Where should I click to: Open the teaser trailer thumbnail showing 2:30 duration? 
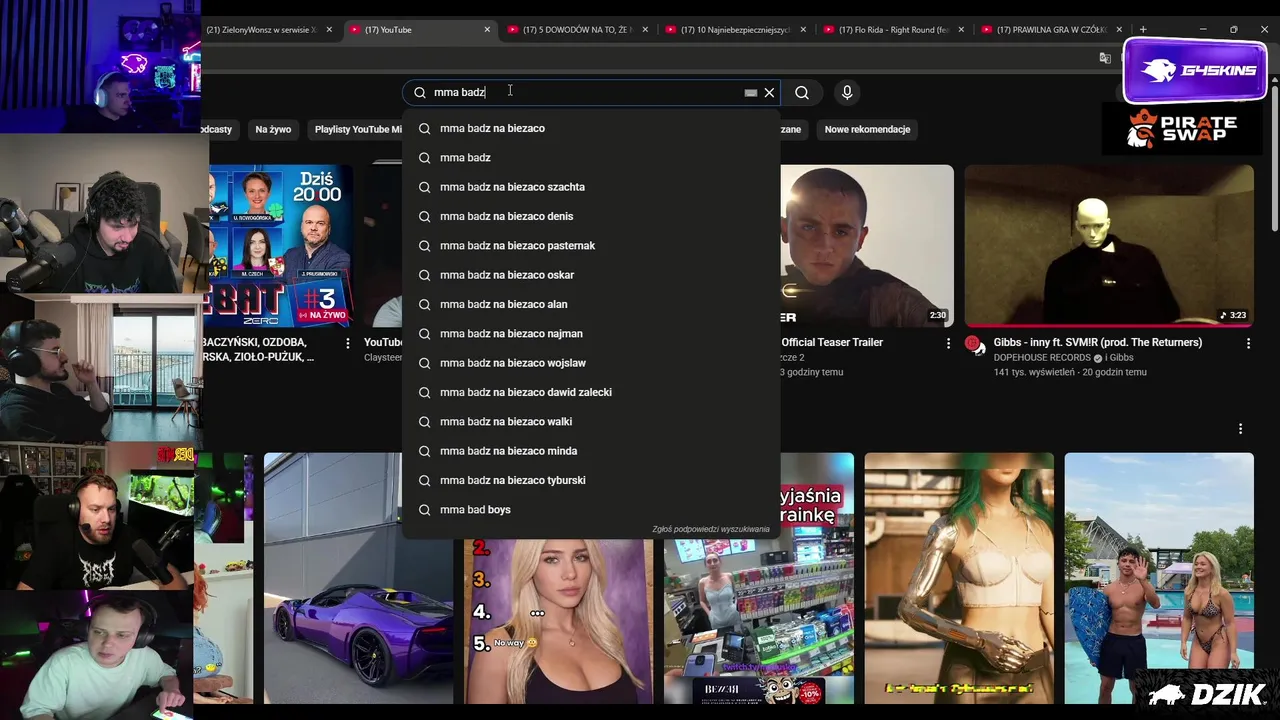coord(866,246)
